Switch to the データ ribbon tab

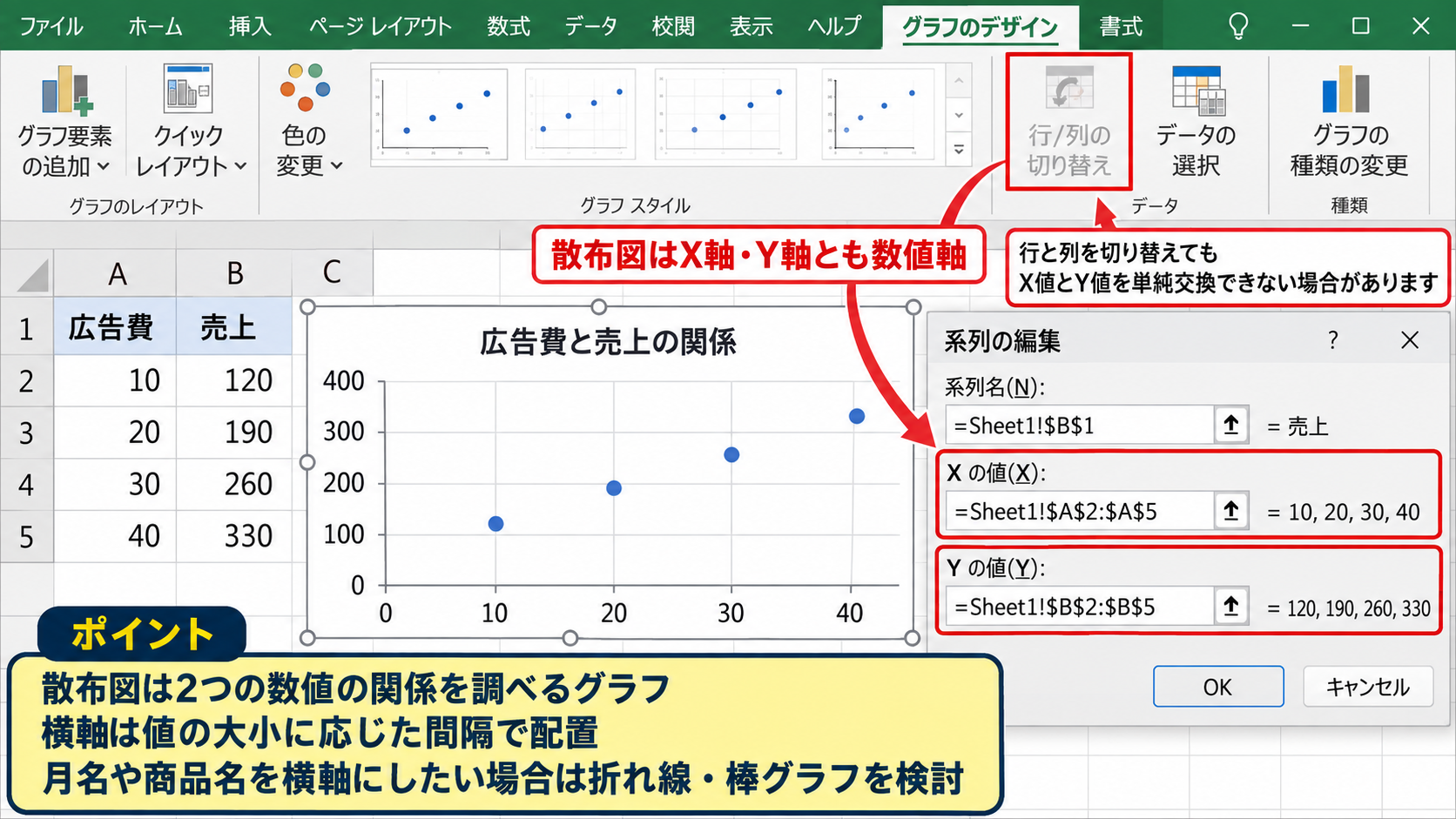(590, 26)
